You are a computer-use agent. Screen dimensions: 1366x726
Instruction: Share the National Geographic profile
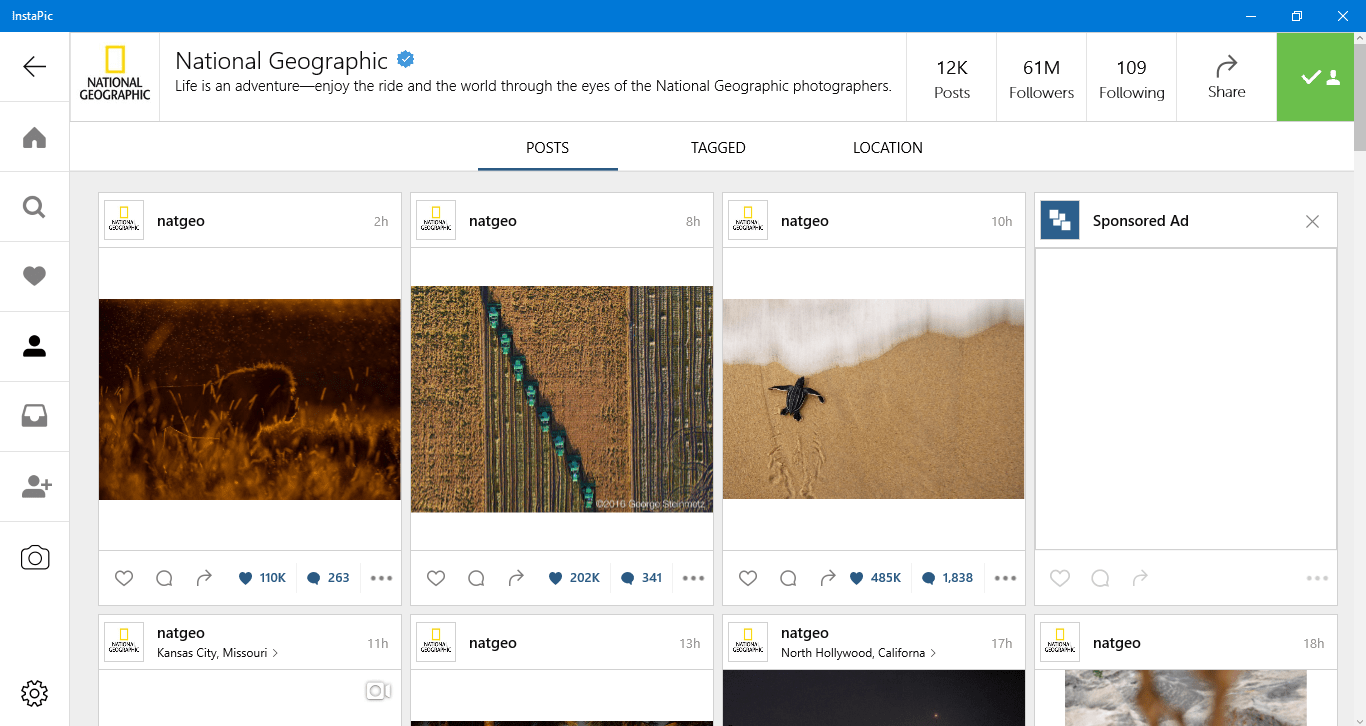[1226, 77]
